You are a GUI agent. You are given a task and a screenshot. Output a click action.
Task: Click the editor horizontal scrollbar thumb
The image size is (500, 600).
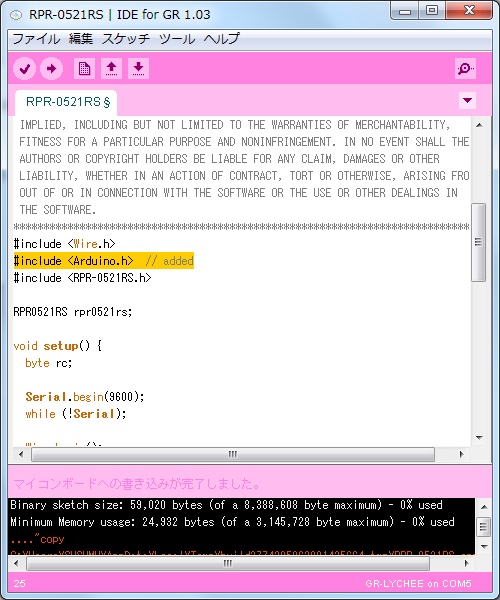[x=233, y=455]
